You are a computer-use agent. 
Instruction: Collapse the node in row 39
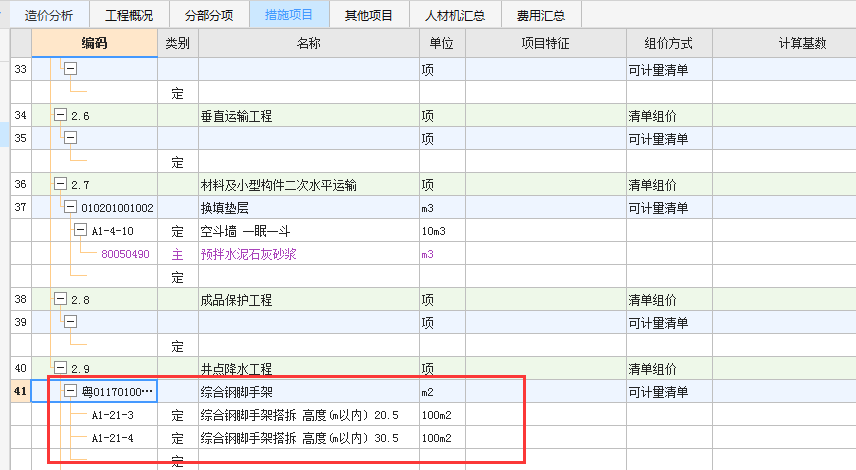[70, 322]
